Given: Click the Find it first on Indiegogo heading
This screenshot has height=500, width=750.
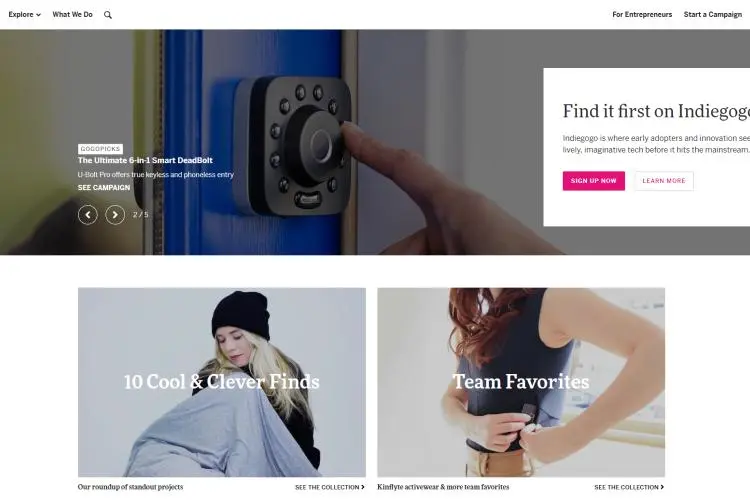Looking at the screenshot, I should coord(656,111).
